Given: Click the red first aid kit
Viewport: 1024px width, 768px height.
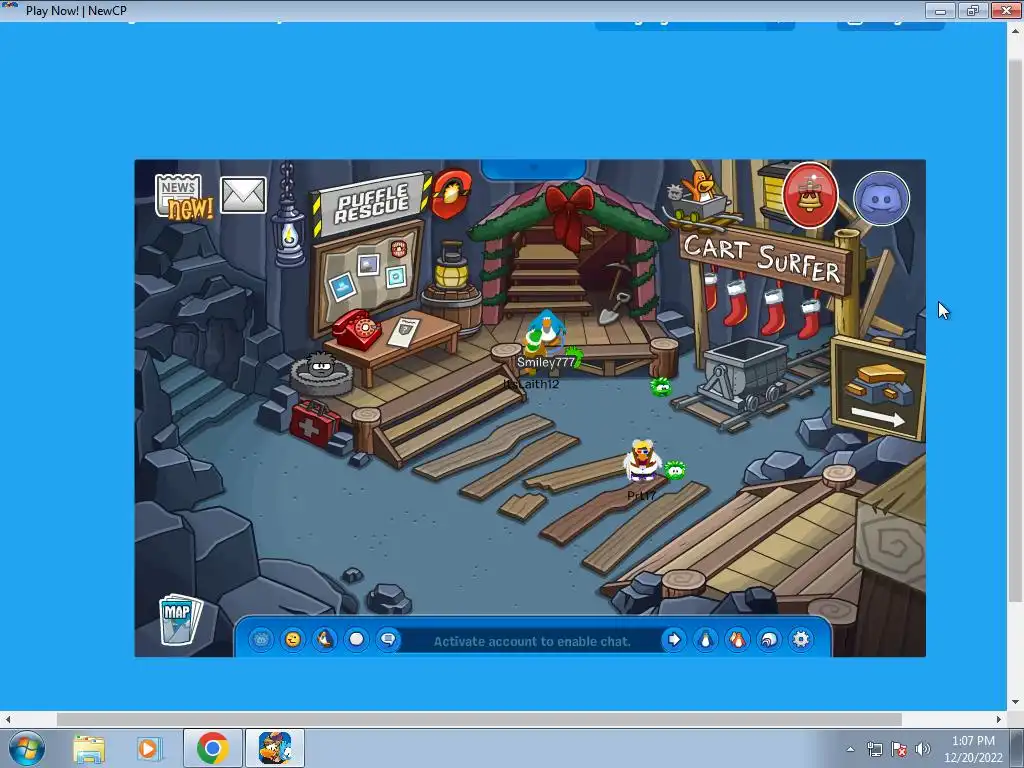Looking at the screenshot, I should [313, 422].
